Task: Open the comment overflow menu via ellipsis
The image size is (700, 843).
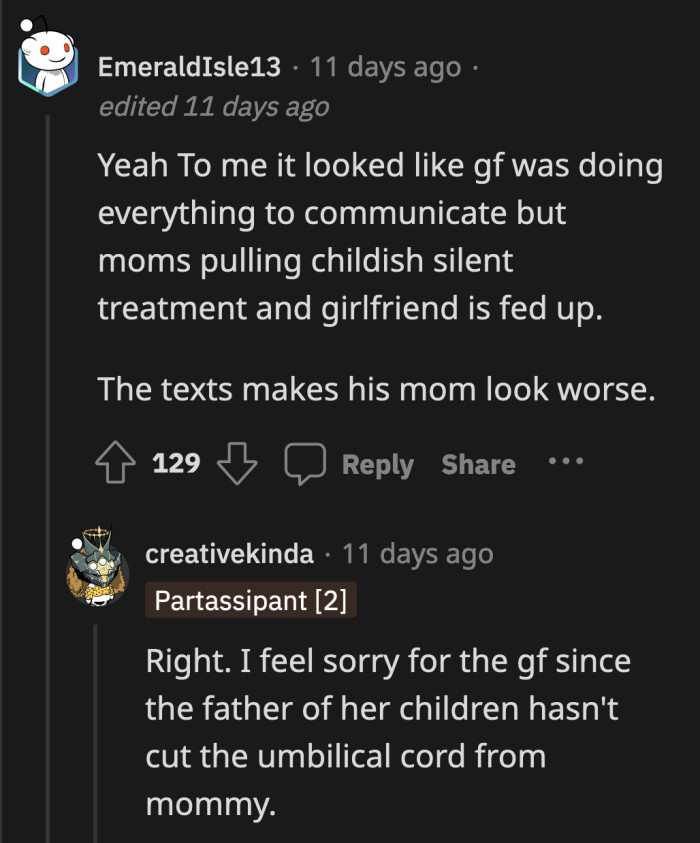Action: pyautogui.click(x=565, y=463)
